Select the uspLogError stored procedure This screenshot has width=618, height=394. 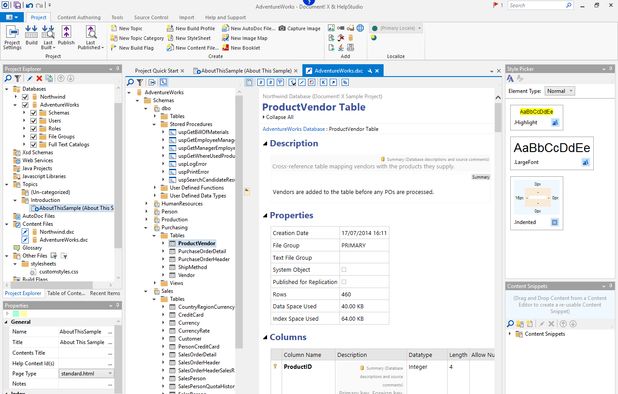pyautogui.click(x=192, y=164)
